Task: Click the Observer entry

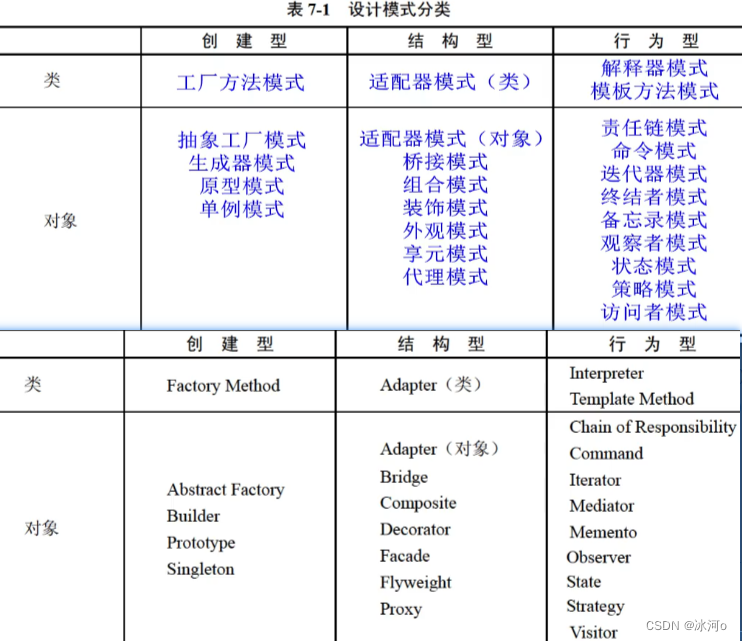Action: click(599, 558)
